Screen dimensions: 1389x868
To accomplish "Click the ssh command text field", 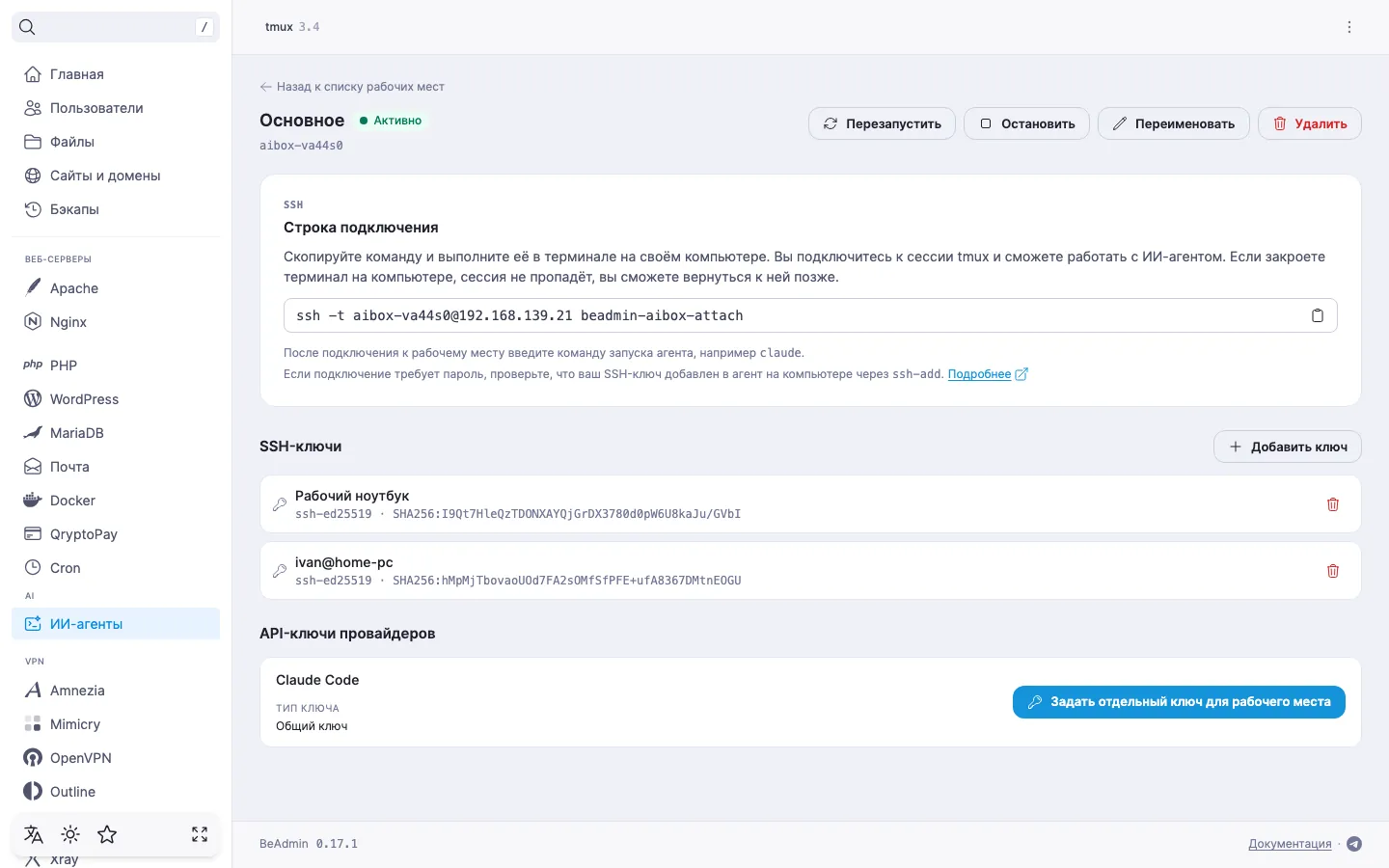I will (x=810, y=315).
